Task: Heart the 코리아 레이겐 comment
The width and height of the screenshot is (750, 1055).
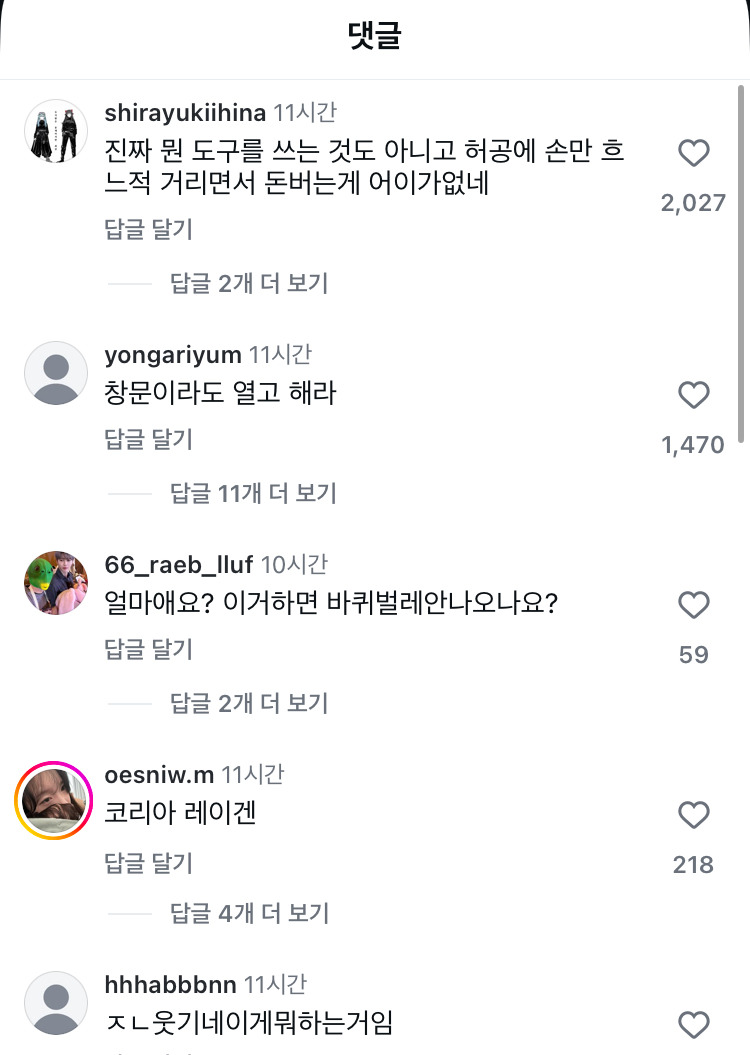Action: tap(693, 815)
